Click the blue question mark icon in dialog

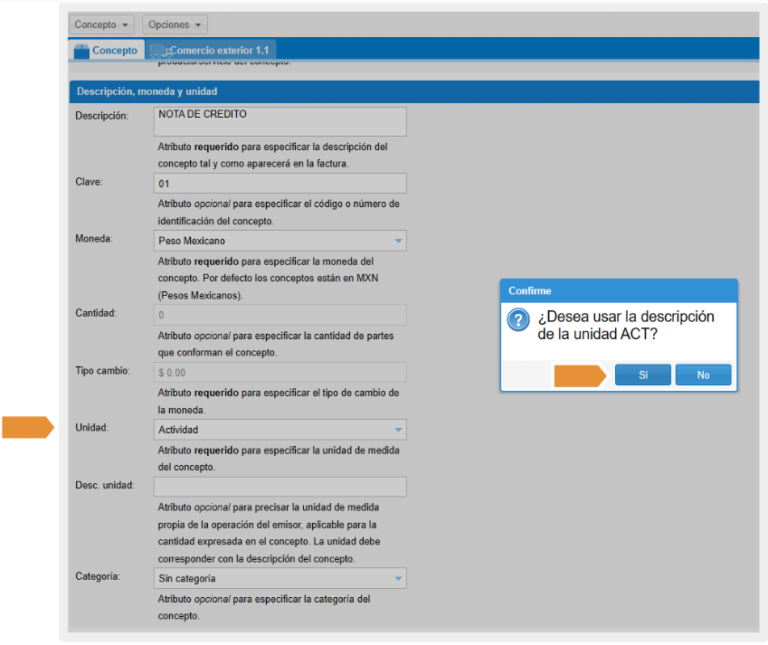point(518,321)
